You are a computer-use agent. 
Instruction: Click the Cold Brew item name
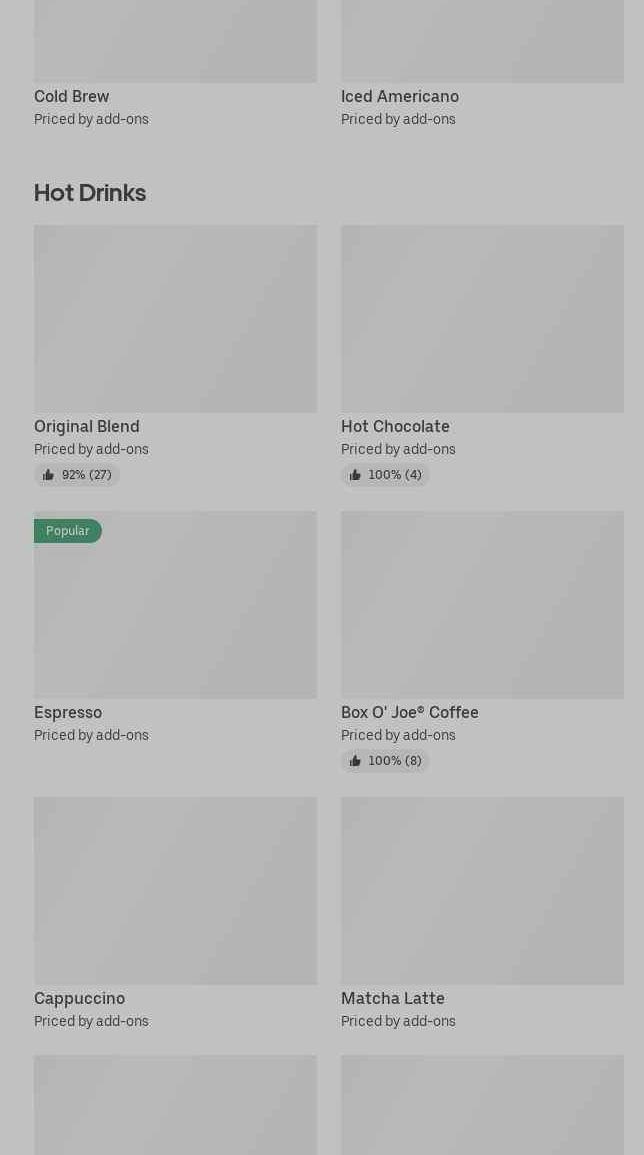coord(72,96)
